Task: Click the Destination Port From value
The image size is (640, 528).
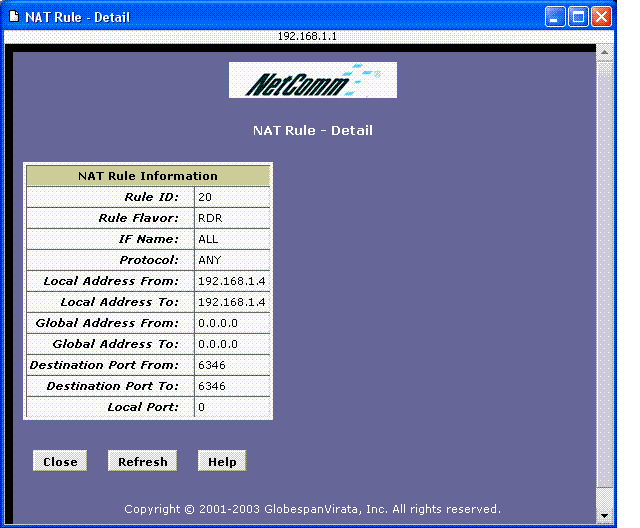Action: [210, 365]
